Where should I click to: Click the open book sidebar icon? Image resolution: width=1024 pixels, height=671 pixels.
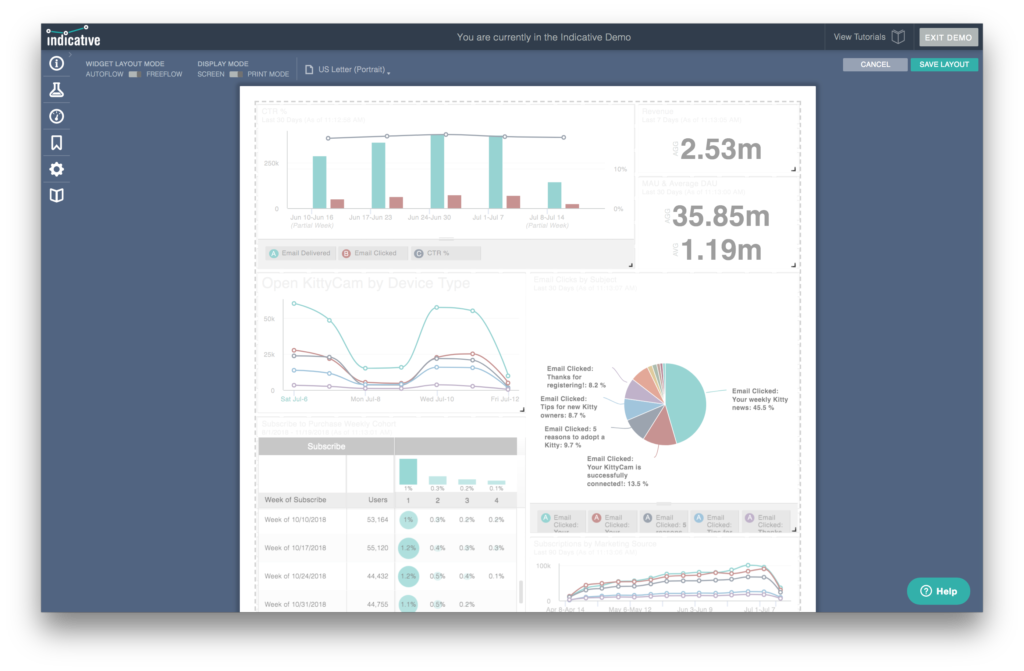(57, 195)
